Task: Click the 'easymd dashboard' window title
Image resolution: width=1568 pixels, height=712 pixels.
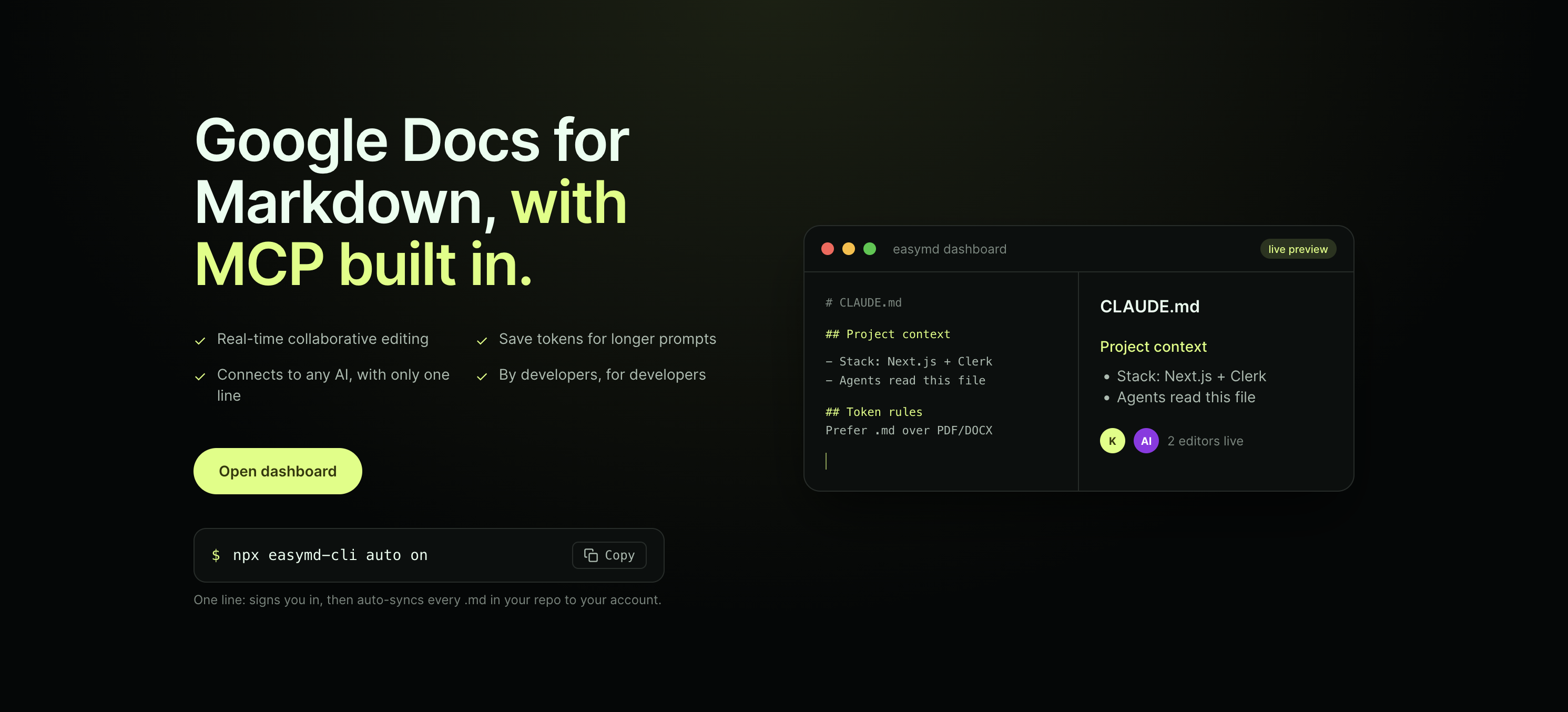Action: click(x=950, y=249)
